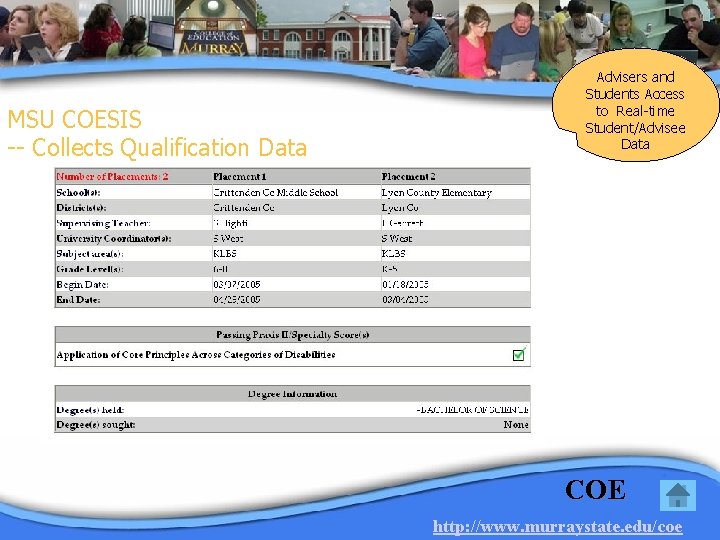Screen dimensions: 720x540
Task: Click the End Date row label
Action: [x=78, y=300]
